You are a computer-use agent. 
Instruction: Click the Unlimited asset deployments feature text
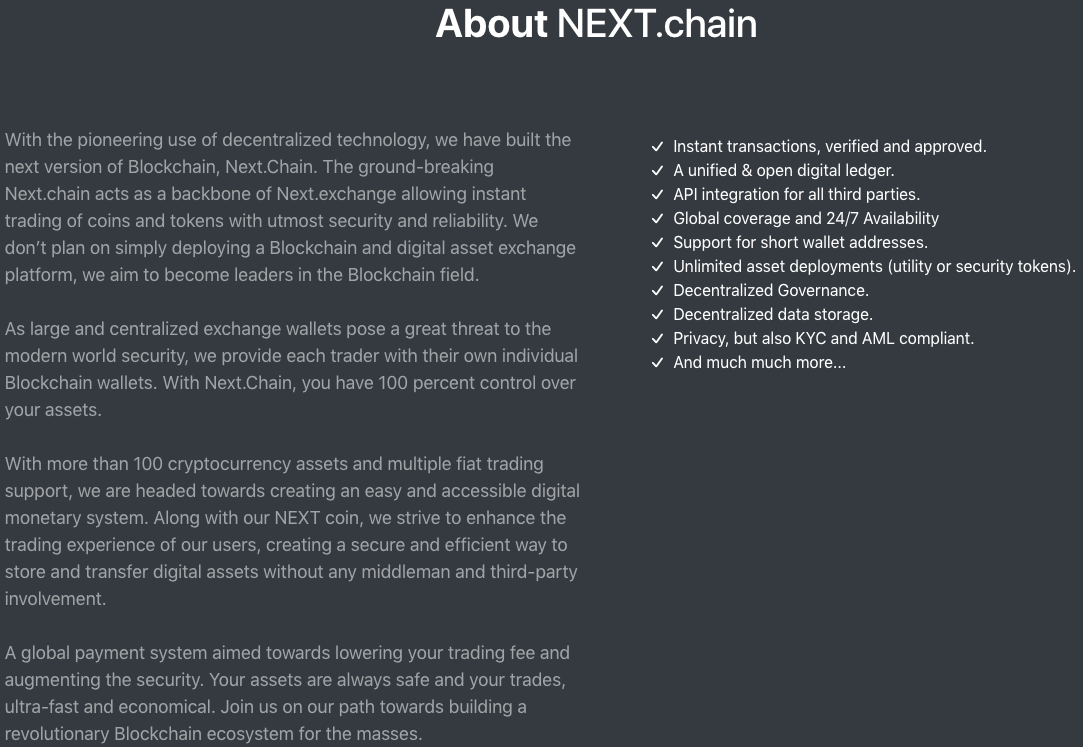(874, 266)
